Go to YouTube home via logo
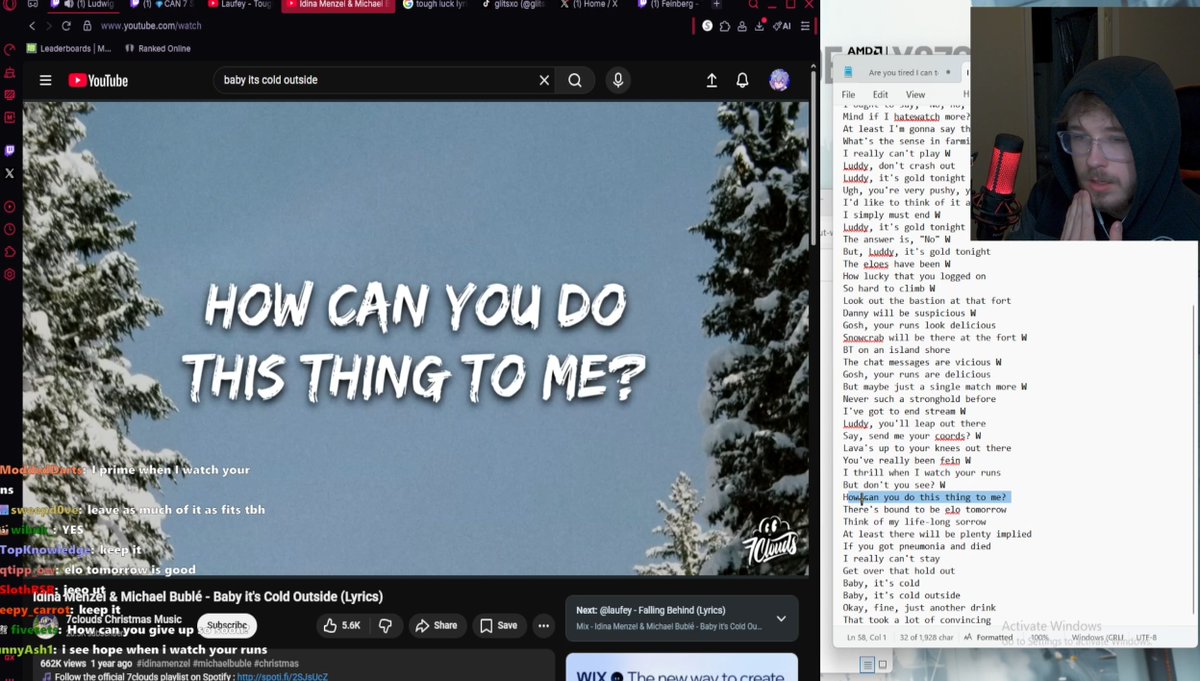 click(98, 80)
